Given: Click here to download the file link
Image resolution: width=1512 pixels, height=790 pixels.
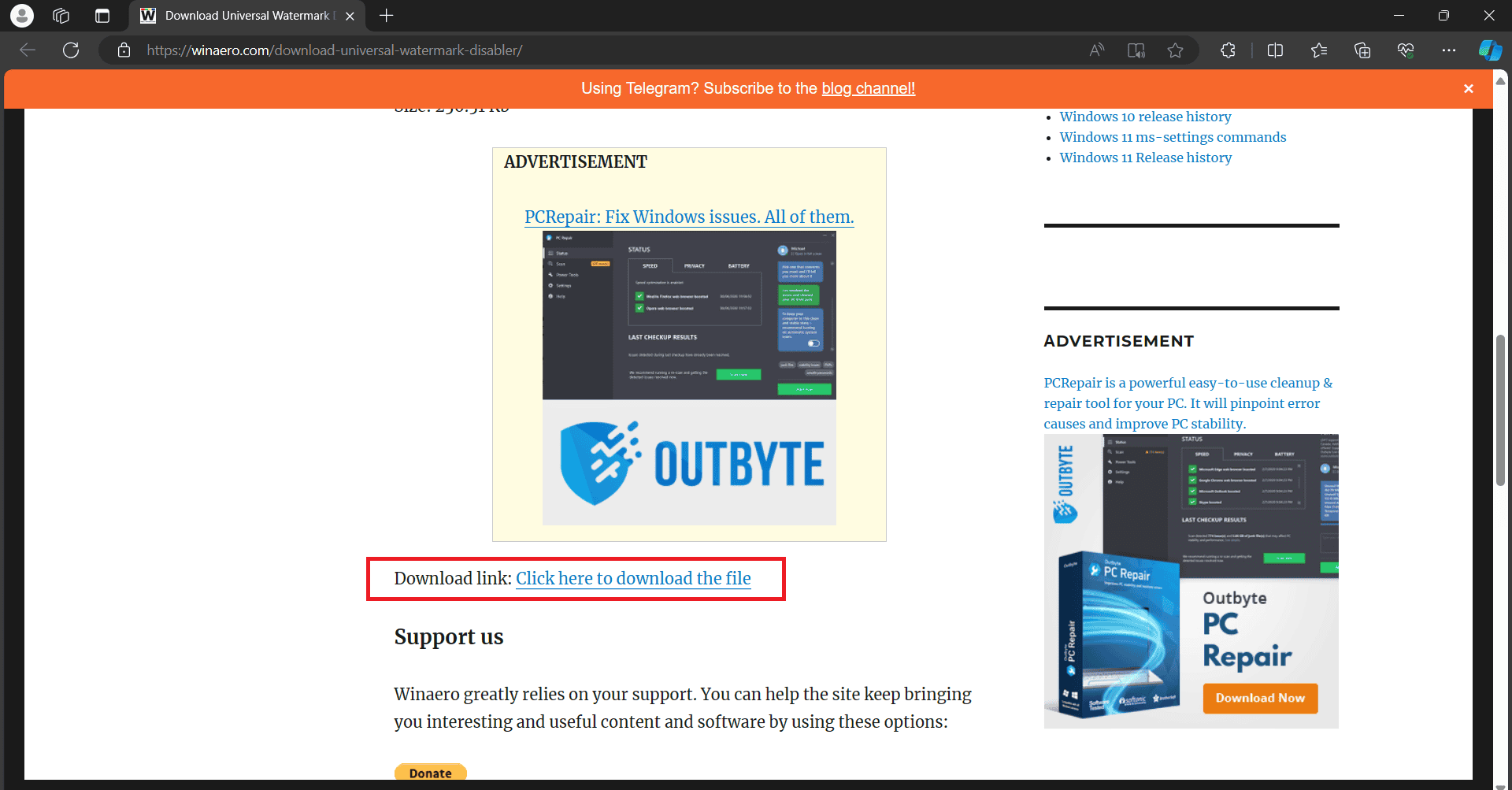Looking at the screenshot, I should [633, 578].
